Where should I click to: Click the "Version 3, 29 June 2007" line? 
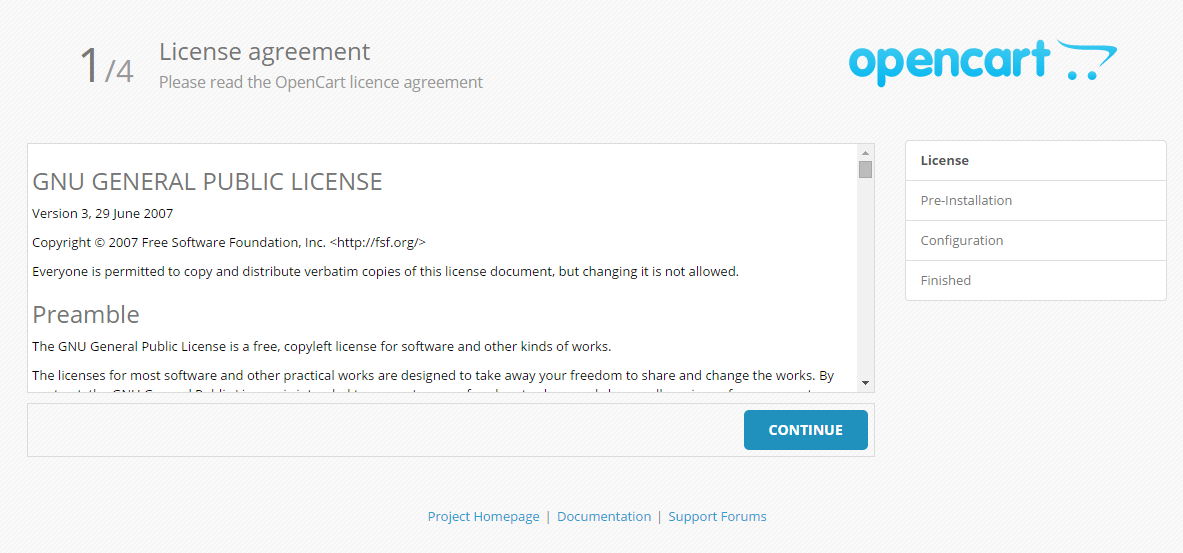click(102, 214)
